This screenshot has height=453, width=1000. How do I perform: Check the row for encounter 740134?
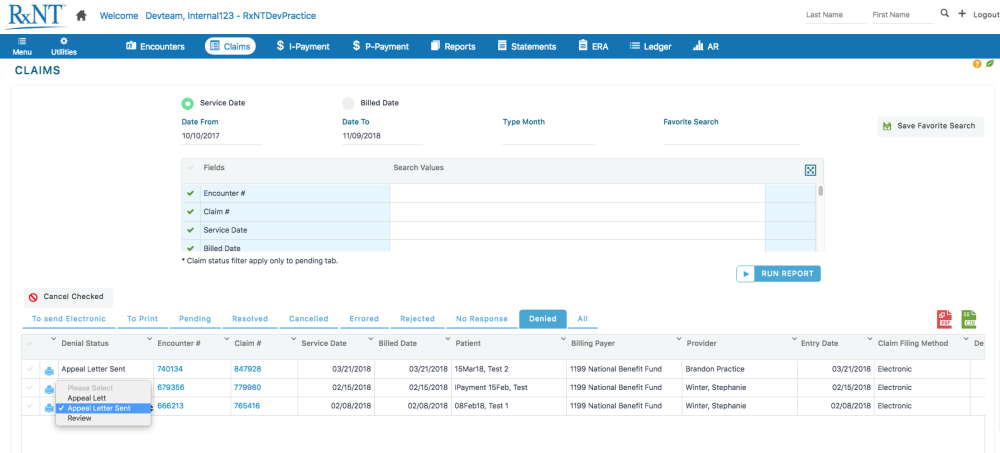30,369
